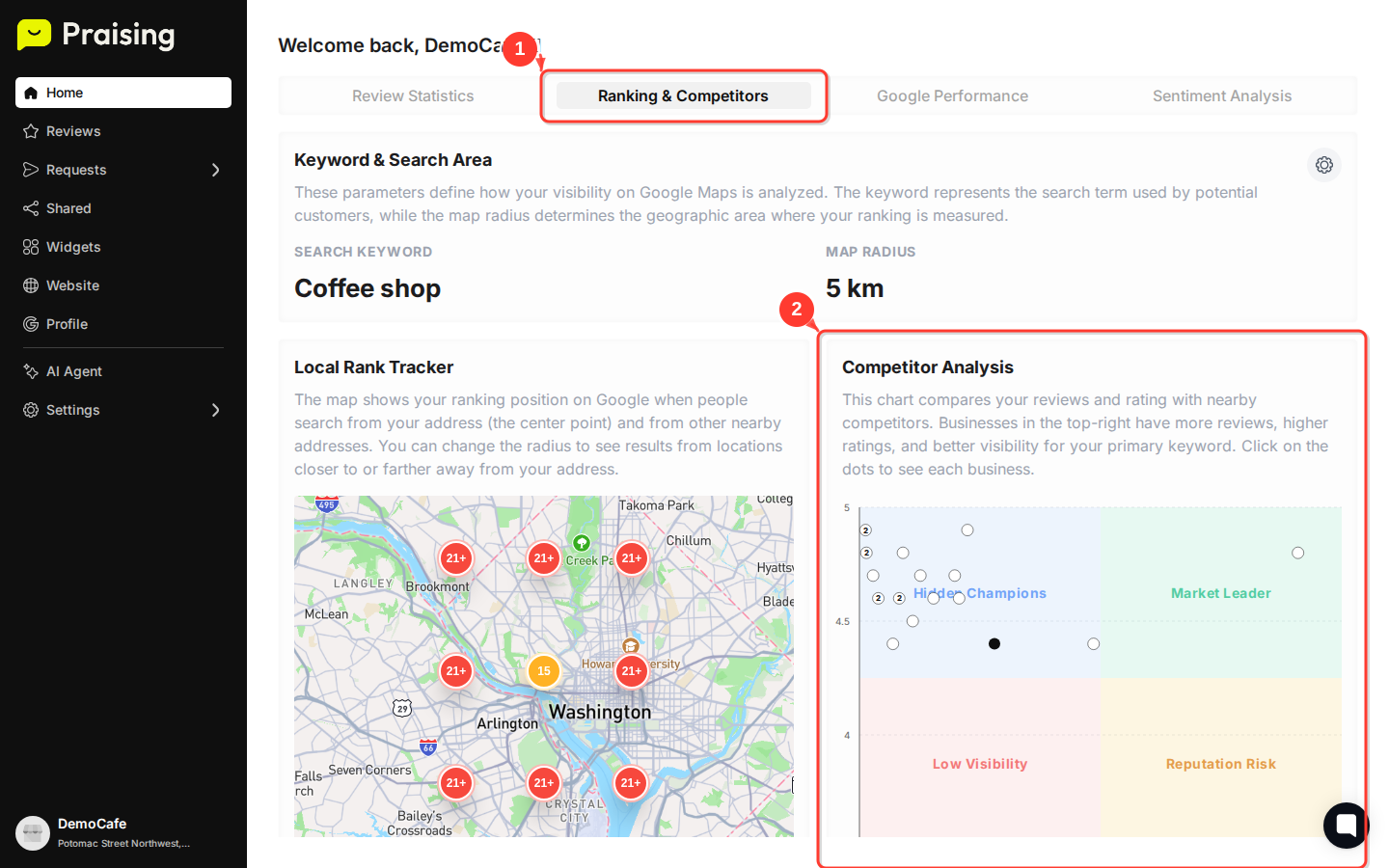
Task: Click the filled black dot in Competitor Analysis
Action: point(994,643)
